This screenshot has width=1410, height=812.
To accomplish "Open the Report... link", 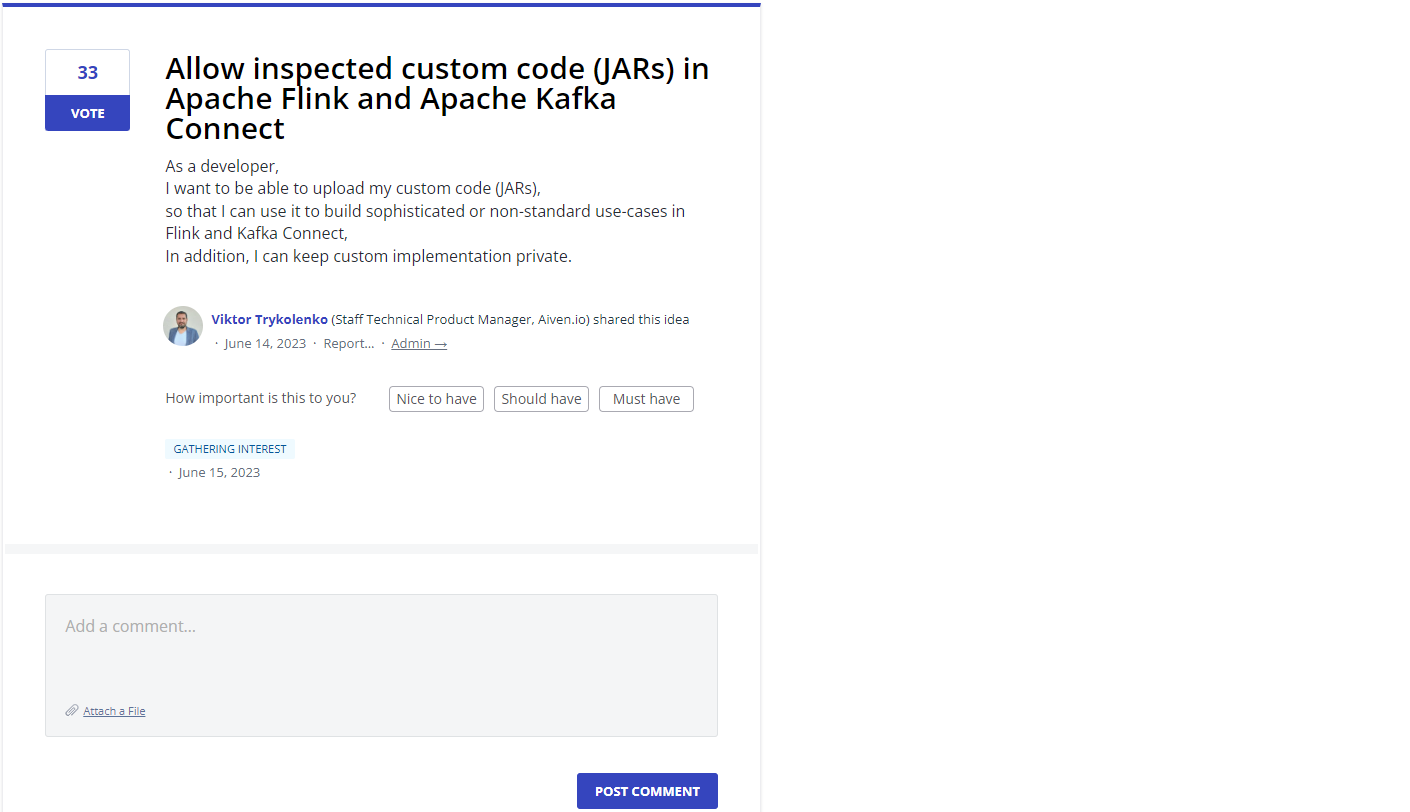I will coord(349,344).
